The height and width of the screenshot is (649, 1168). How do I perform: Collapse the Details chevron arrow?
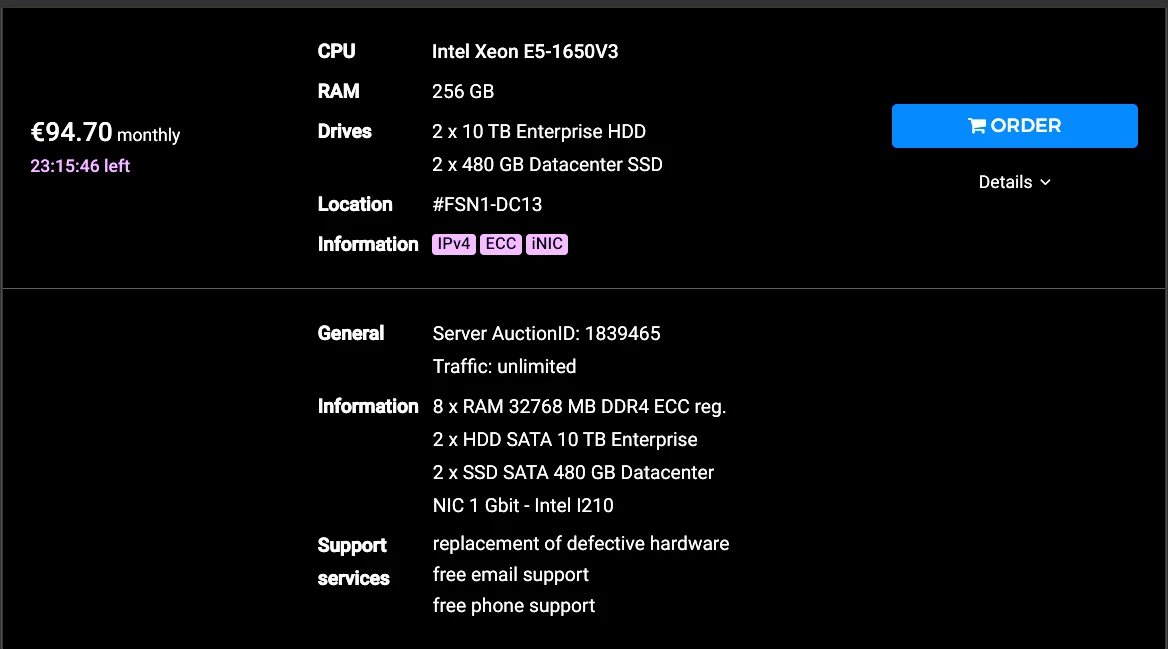pos(1046,183)
